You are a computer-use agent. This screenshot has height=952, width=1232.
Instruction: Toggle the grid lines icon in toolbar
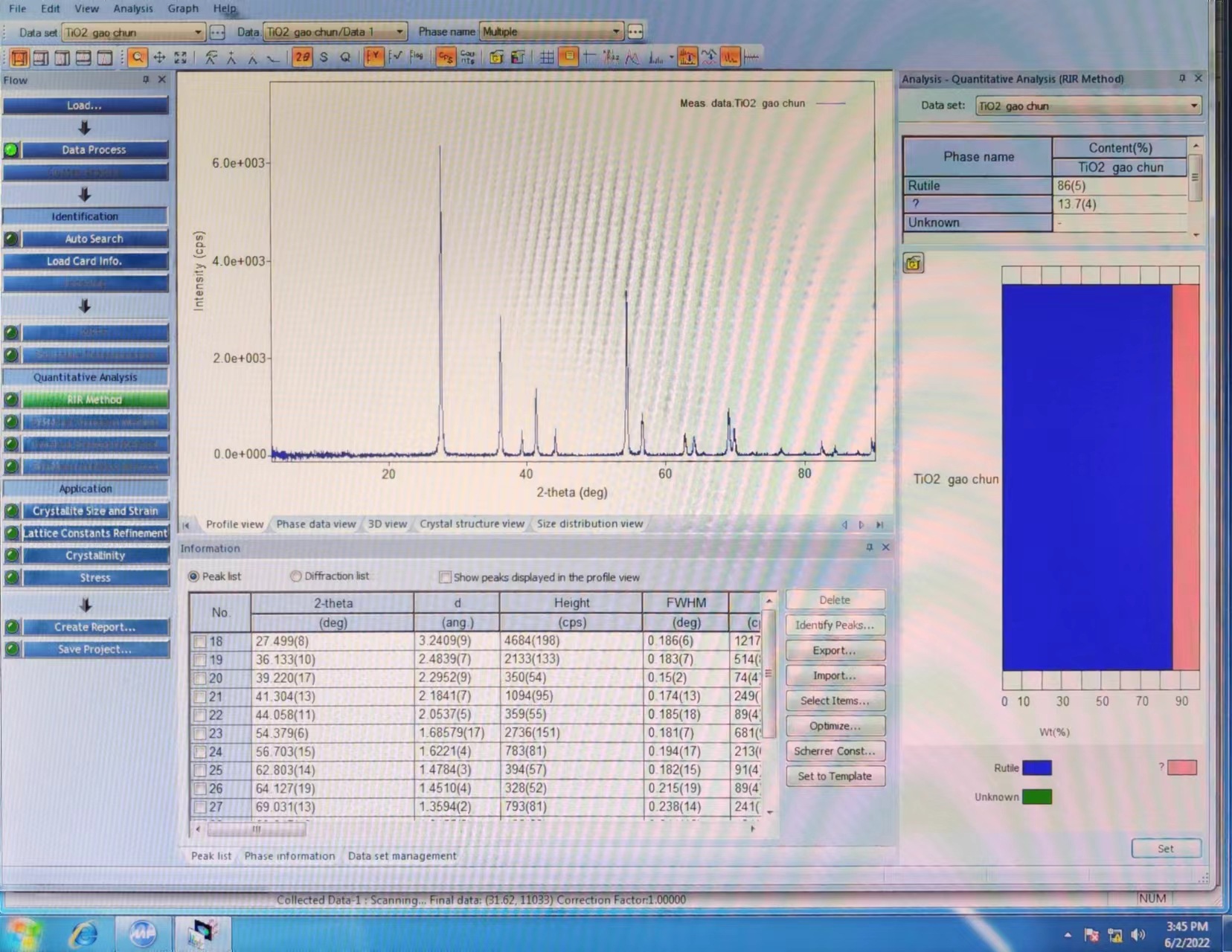[546, 57]
